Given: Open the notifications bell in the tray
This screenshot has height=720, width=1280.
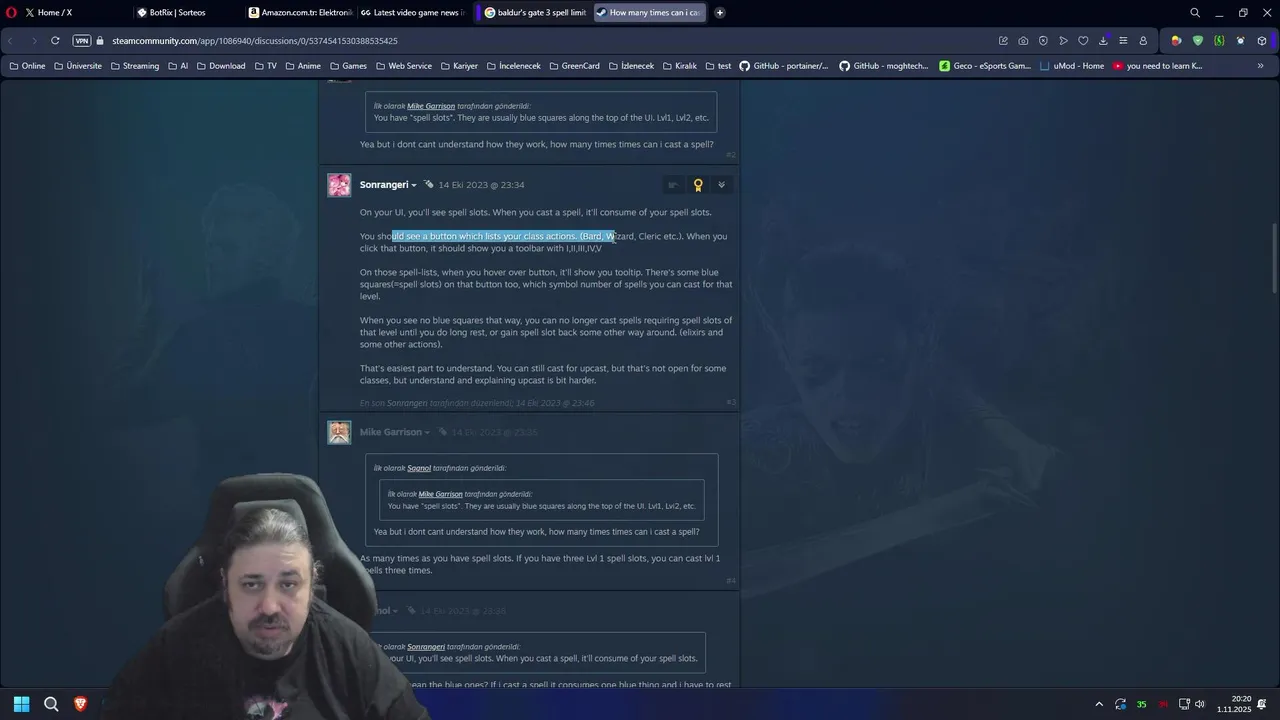Looking at the screenshot, I should point(1264,704).
